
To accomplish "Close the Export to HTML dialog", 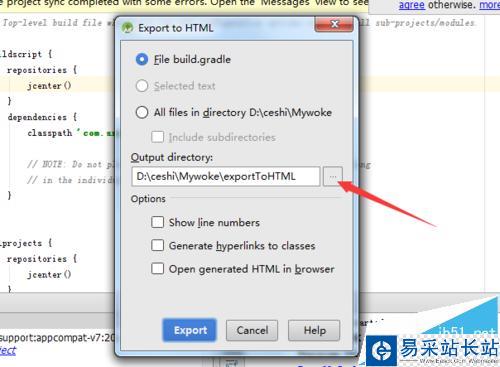I will tap(334, 24).
